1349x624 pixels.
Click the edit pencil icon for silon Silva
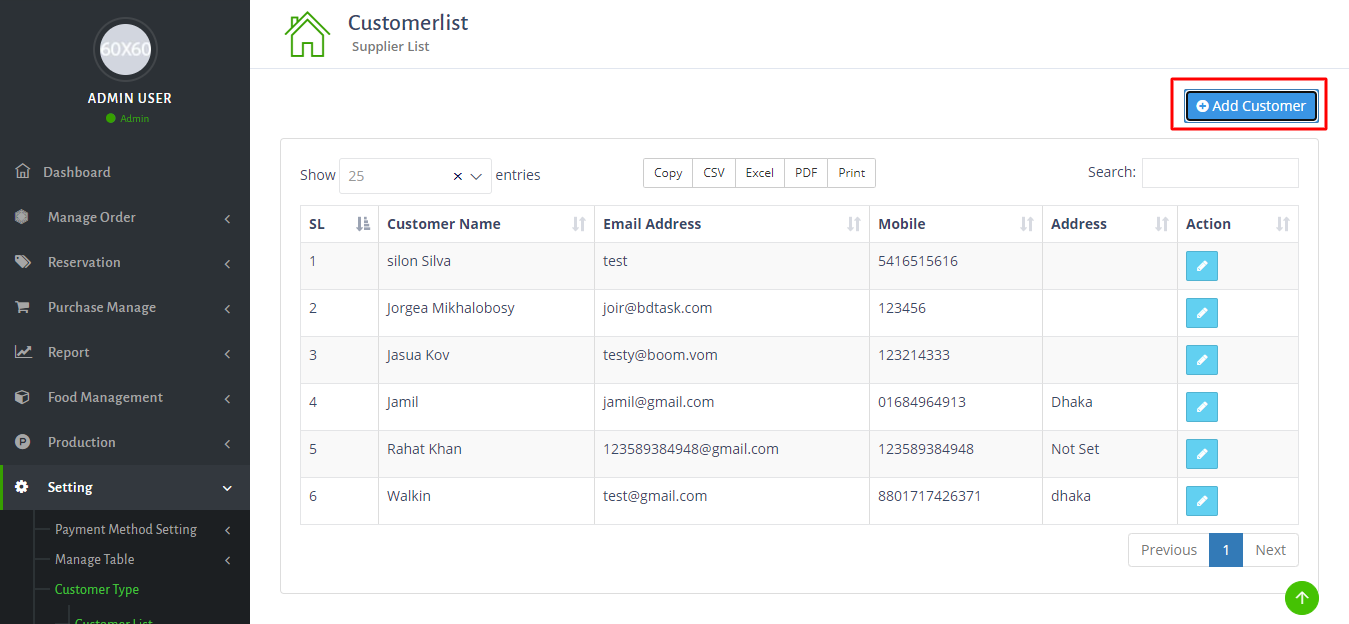click(x=1201, y=266)
